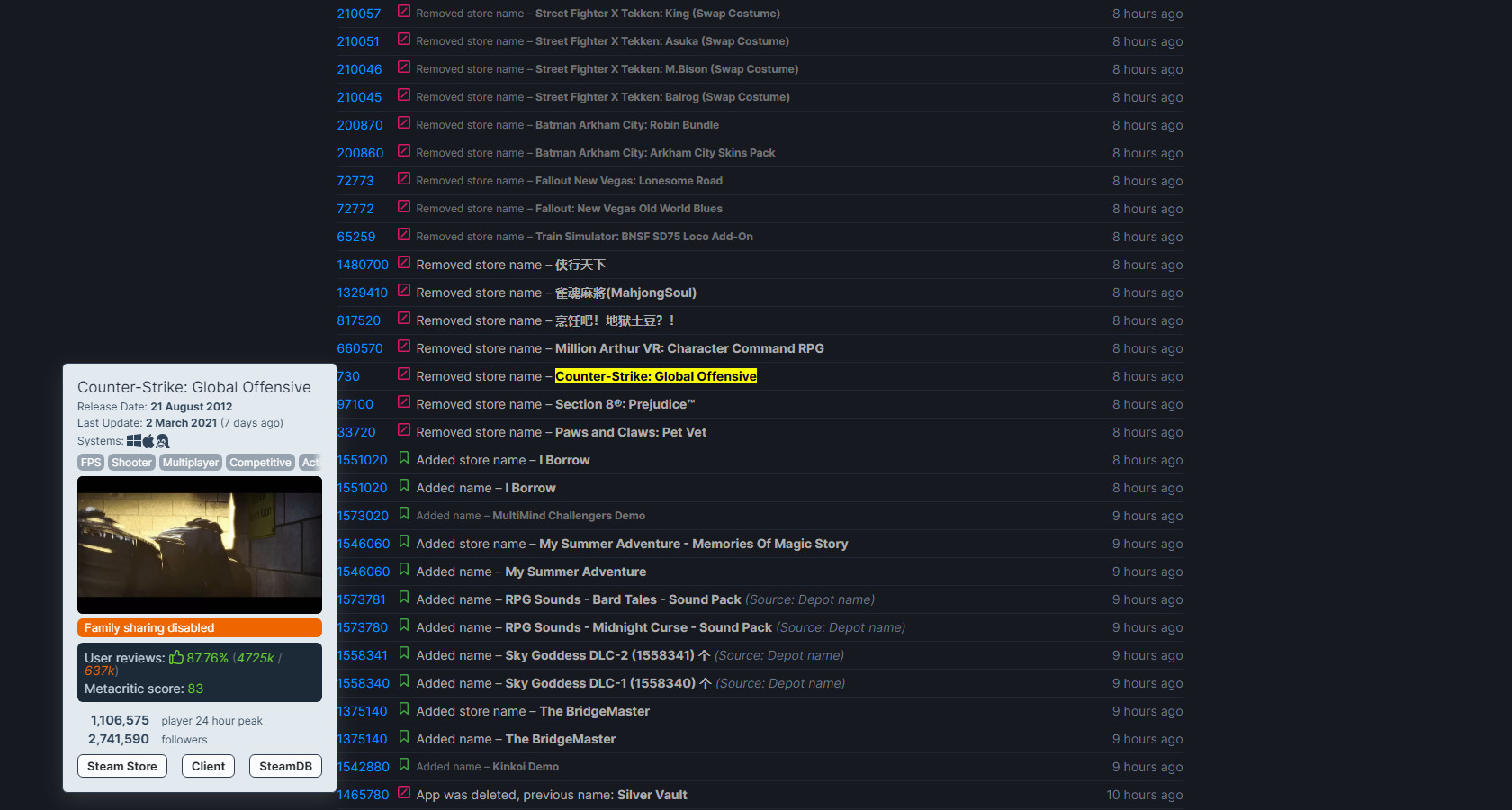
Task: Open app ID 660570 link
Action: tap(360, 348)
